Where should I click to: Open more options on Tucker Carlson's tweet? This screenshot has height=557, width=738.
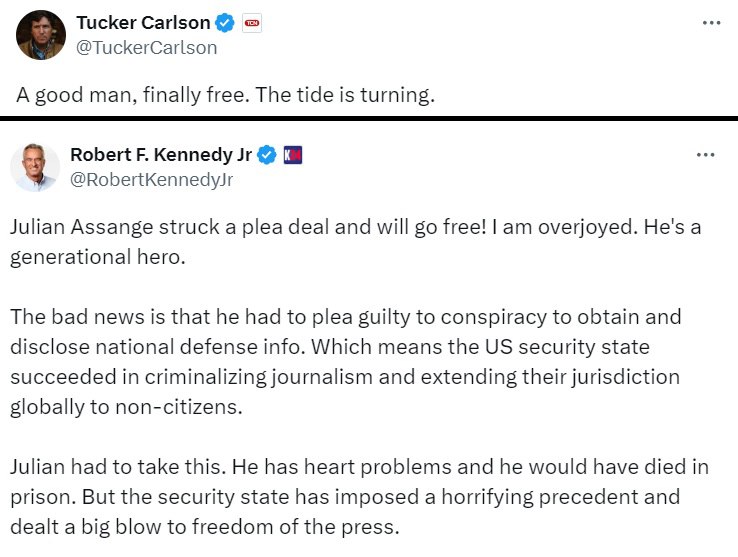coord(711,23)
